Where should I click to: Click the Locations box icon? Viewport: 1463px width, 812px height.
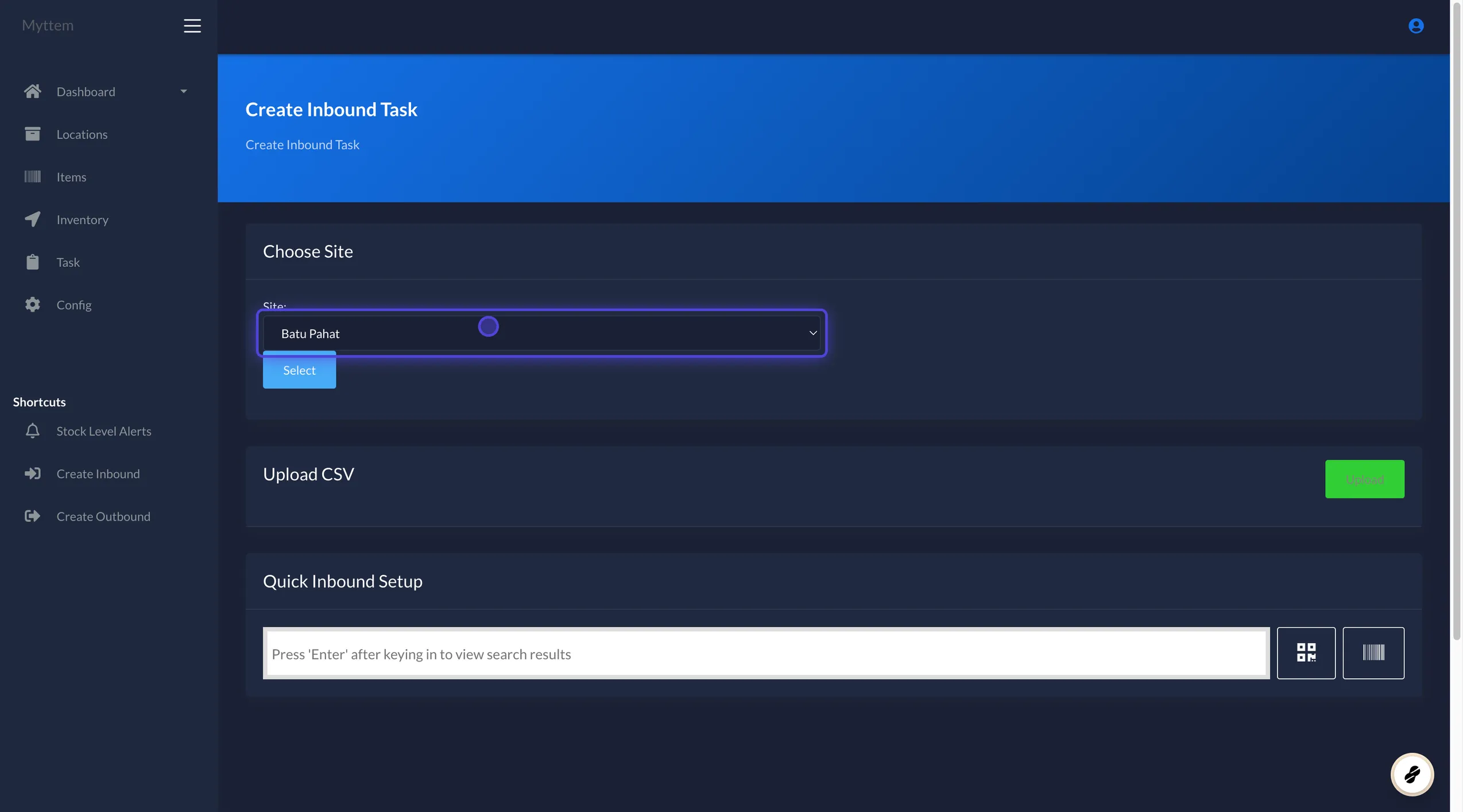click(33, 134)
